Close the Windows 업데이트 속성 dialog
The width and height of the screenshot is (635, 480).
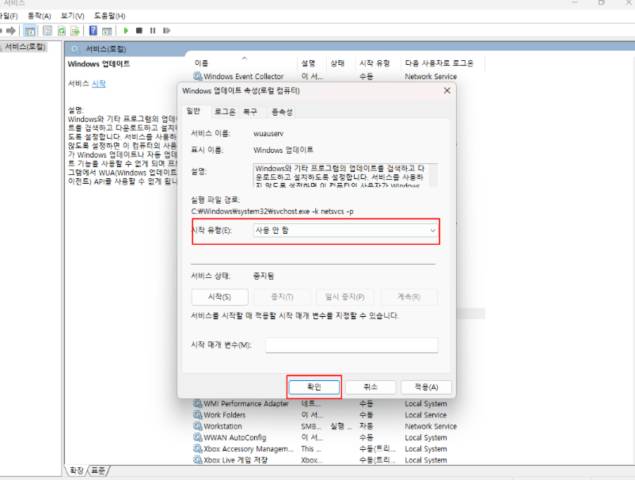click(x=447, y=91)
